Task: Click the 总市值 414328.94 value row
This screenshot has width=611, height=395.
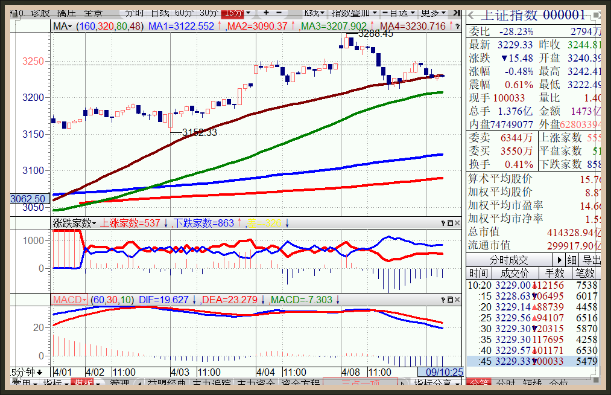Action: [x=534, y=232]
